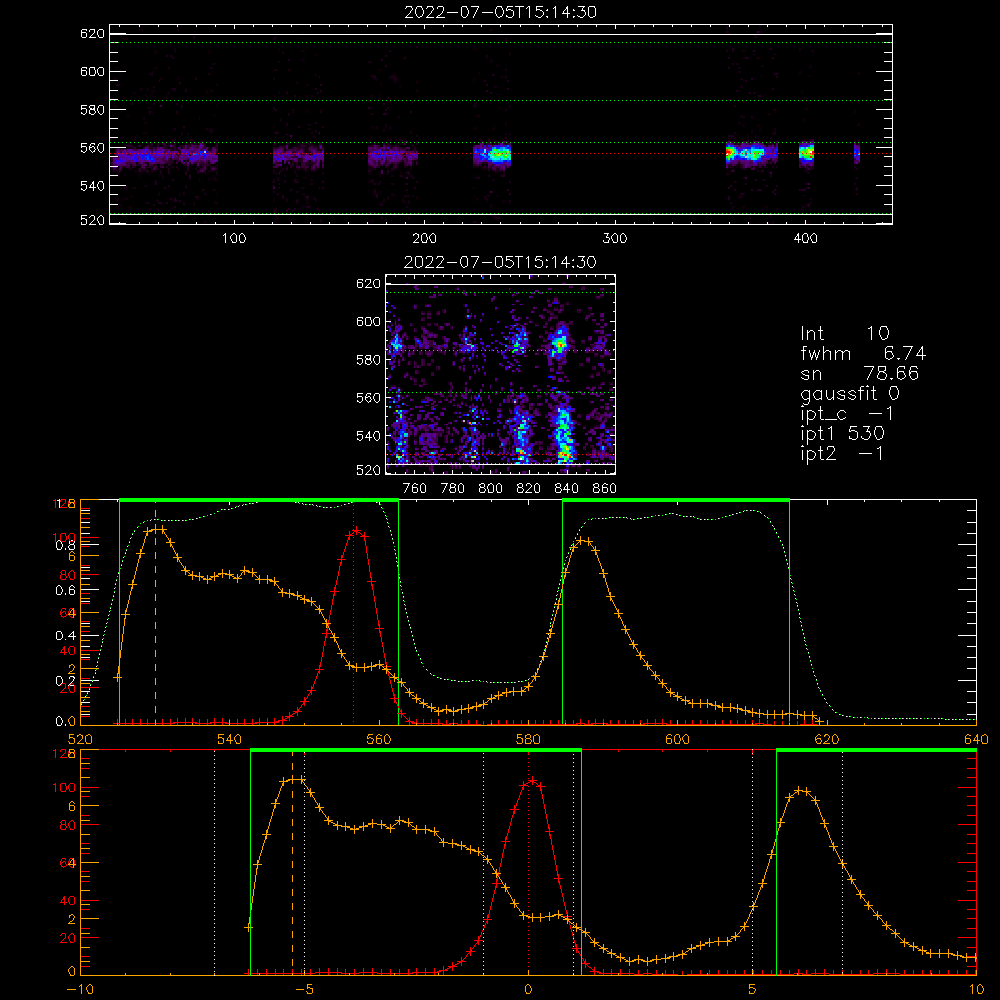Select the 'Int 10' readout
The height and width of the screenshot is (1000, 1000).
844,333
